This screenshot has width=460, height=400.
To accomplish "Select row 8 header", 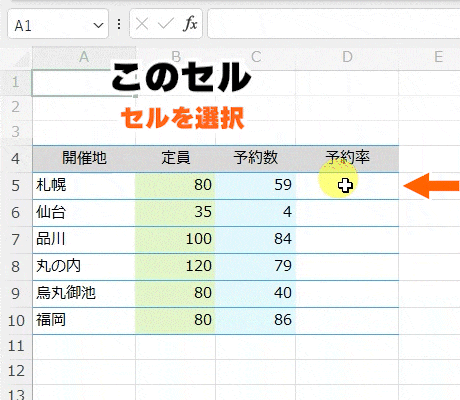I will [16, 267].
